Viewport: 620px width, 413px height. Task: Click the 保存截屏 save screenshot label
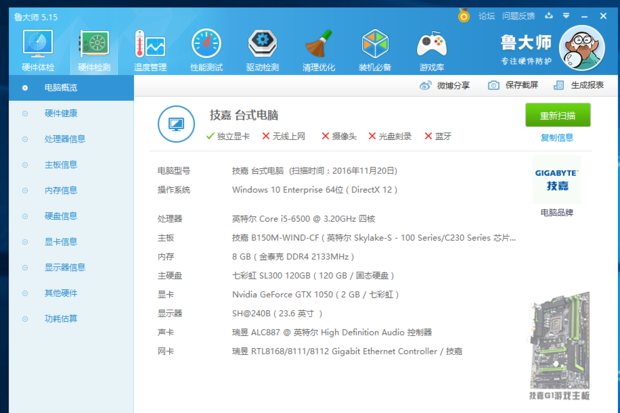[x=522, y=85]
